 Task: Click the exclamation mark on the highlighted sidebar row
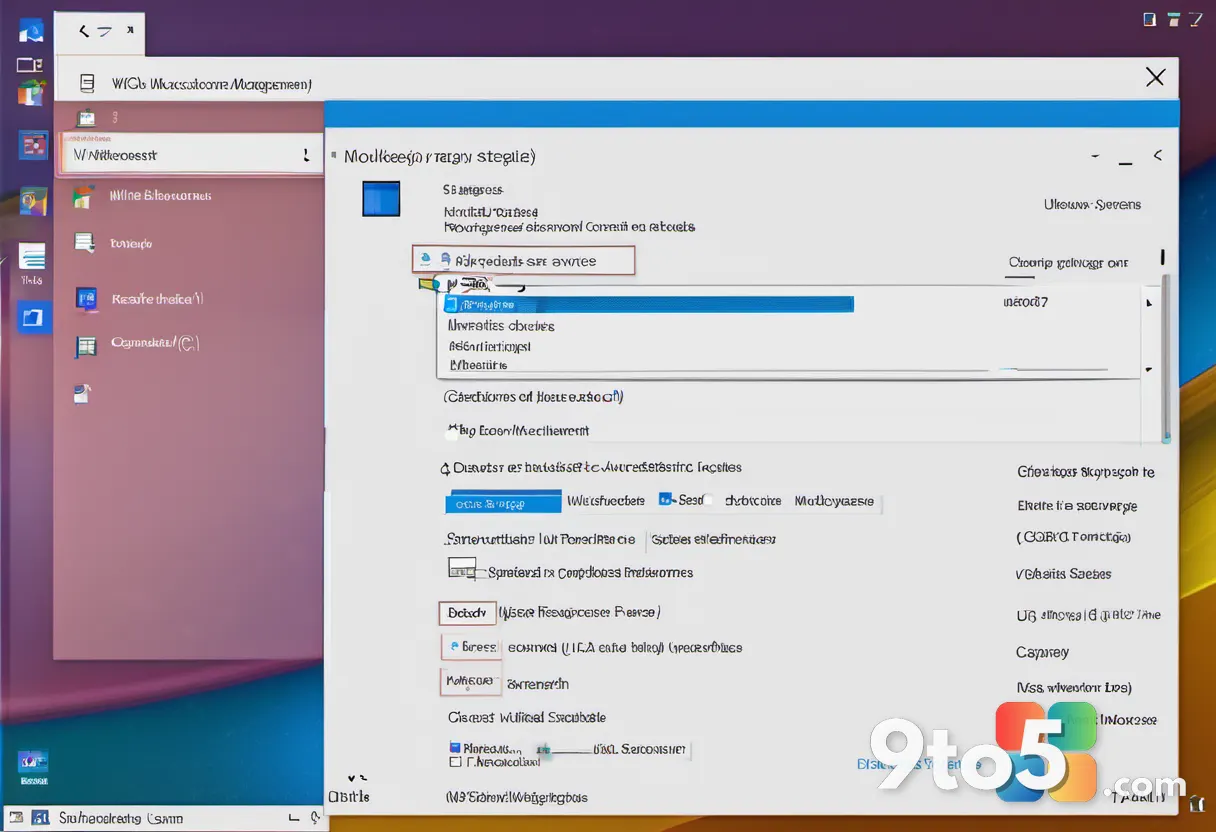click(305, 155)
